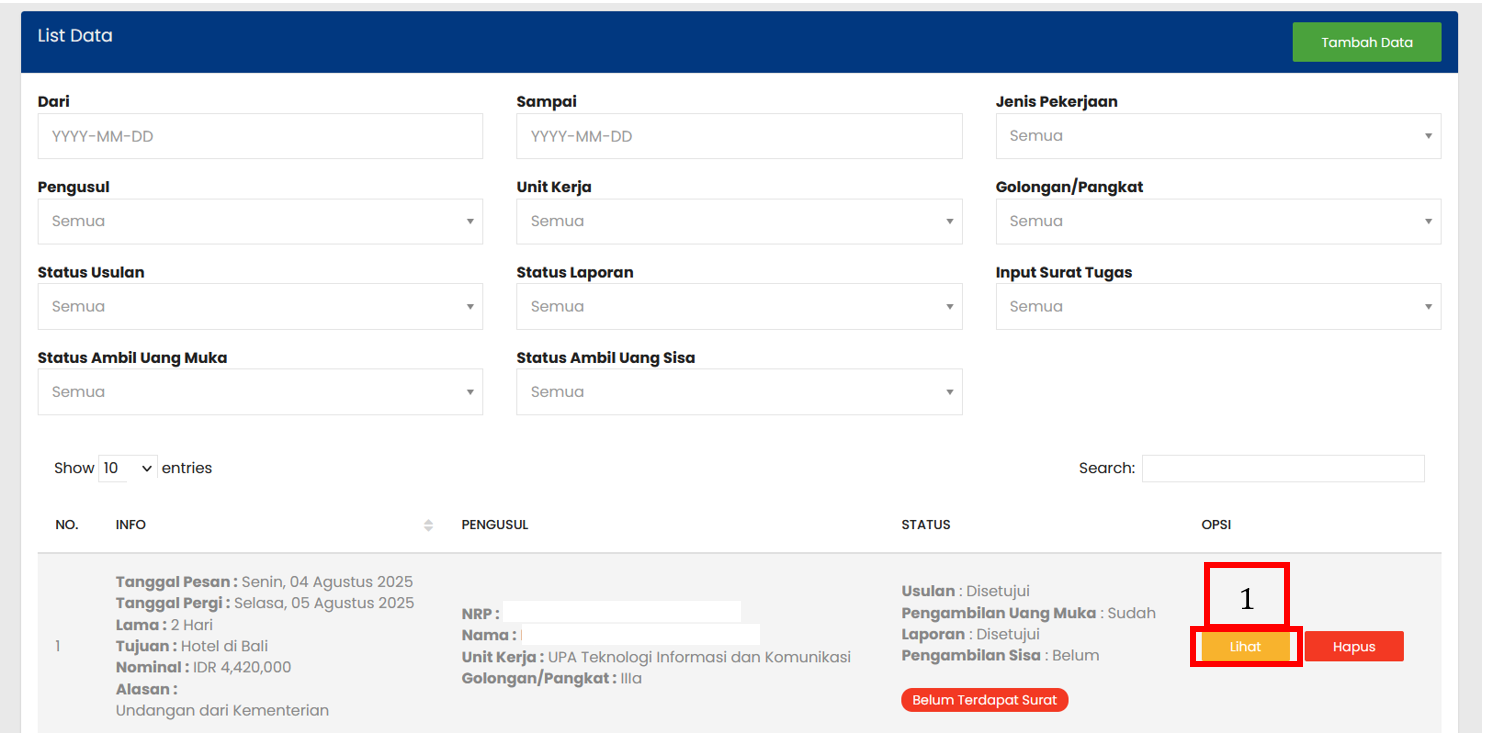Viewport: 1487px width, 733px height.
Task: Open the Unit Kerja dropdown
Action: tap(739, 221)
